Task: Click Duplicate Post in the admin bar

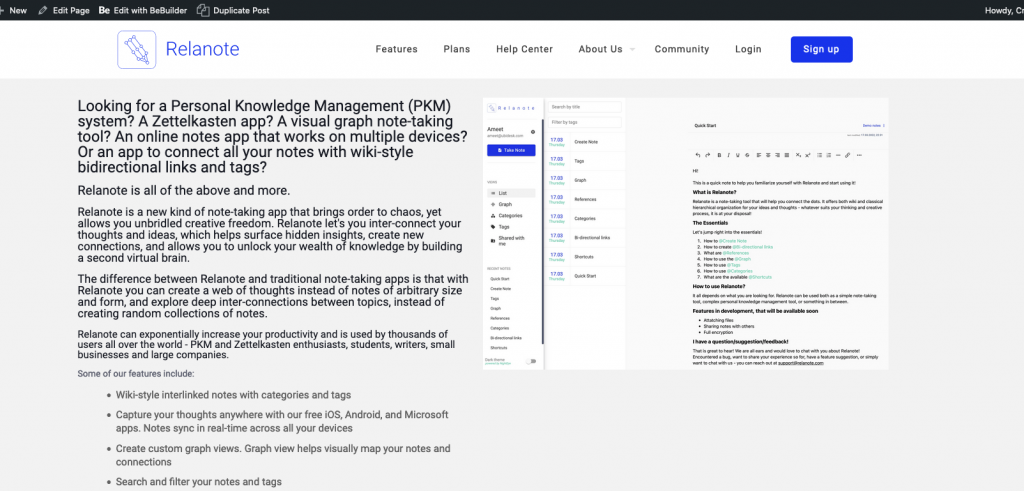Action: 241,10
